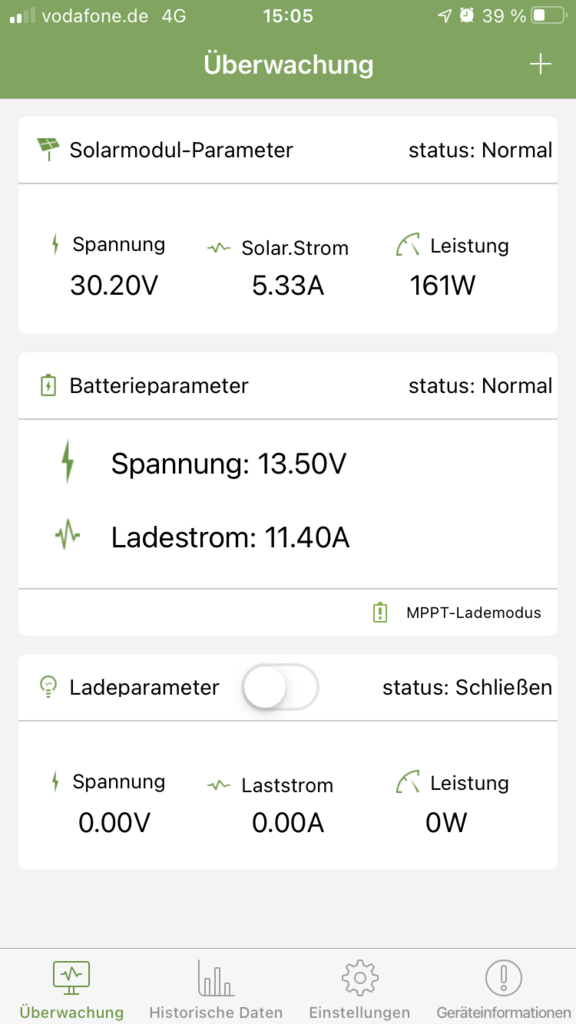Tap the Solarmodul-Parameter status Normal text
Image resolution: width=576 pixels, height=1024 pixels.
tap(481, 150)
